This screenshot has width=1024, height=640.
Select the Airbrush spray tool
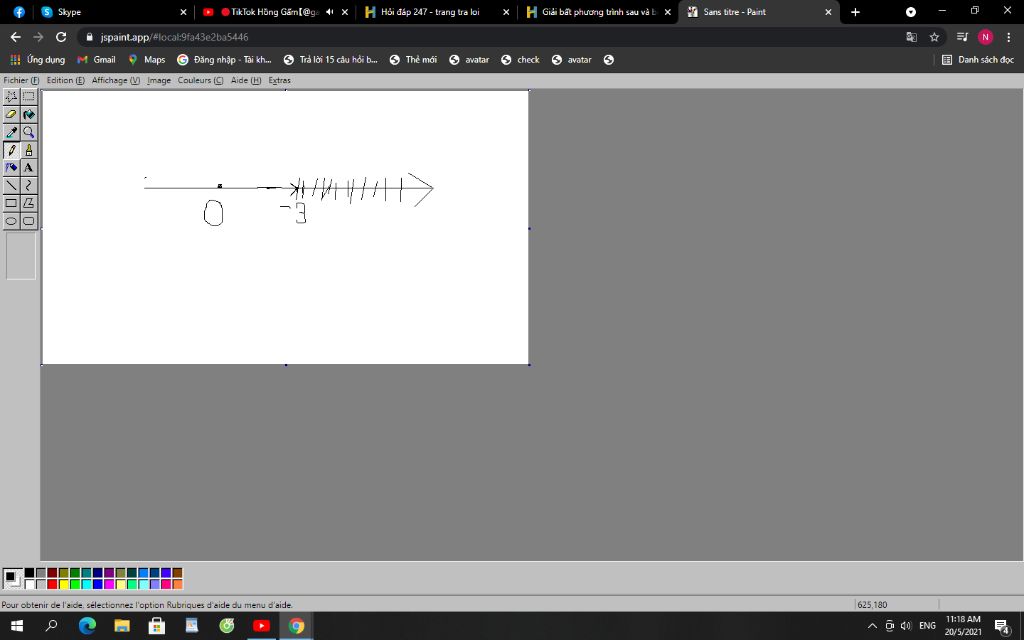pyautogui.click(x=11, y=168)
